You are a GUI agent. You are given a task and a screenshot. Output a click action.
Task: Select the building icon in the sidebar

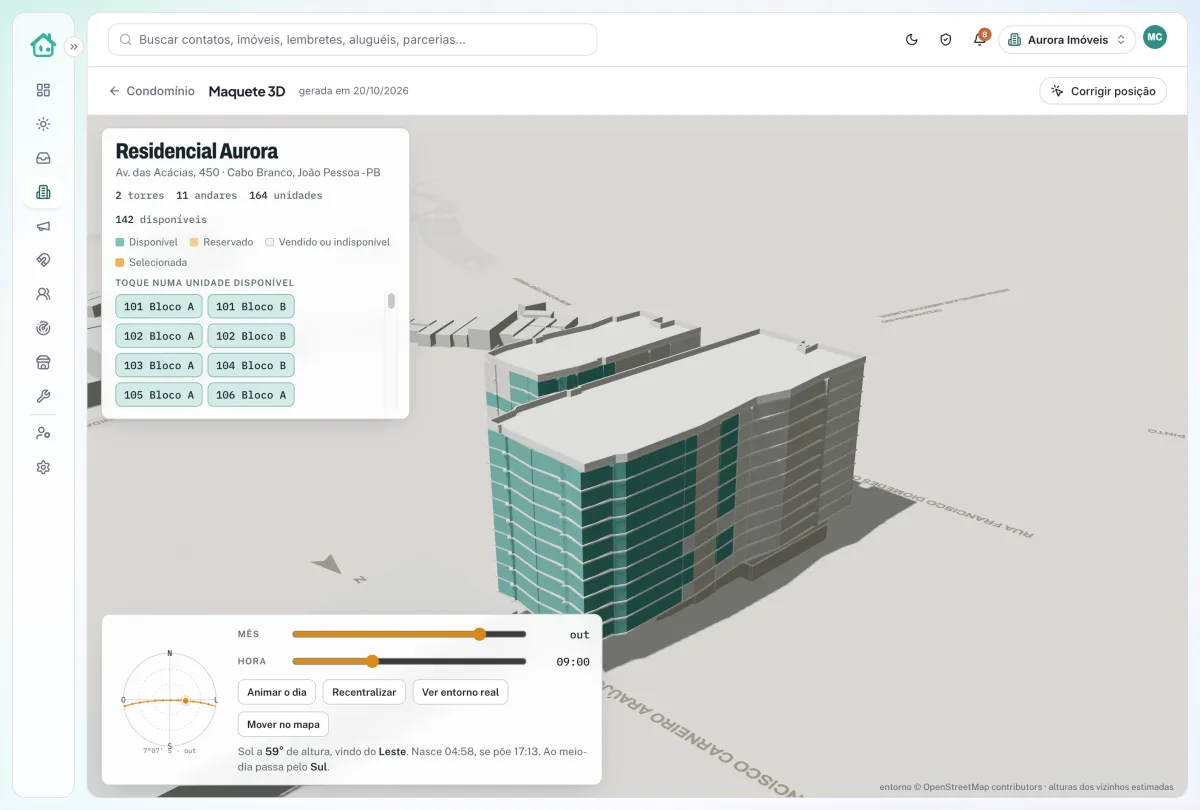(x=43, y=192)
